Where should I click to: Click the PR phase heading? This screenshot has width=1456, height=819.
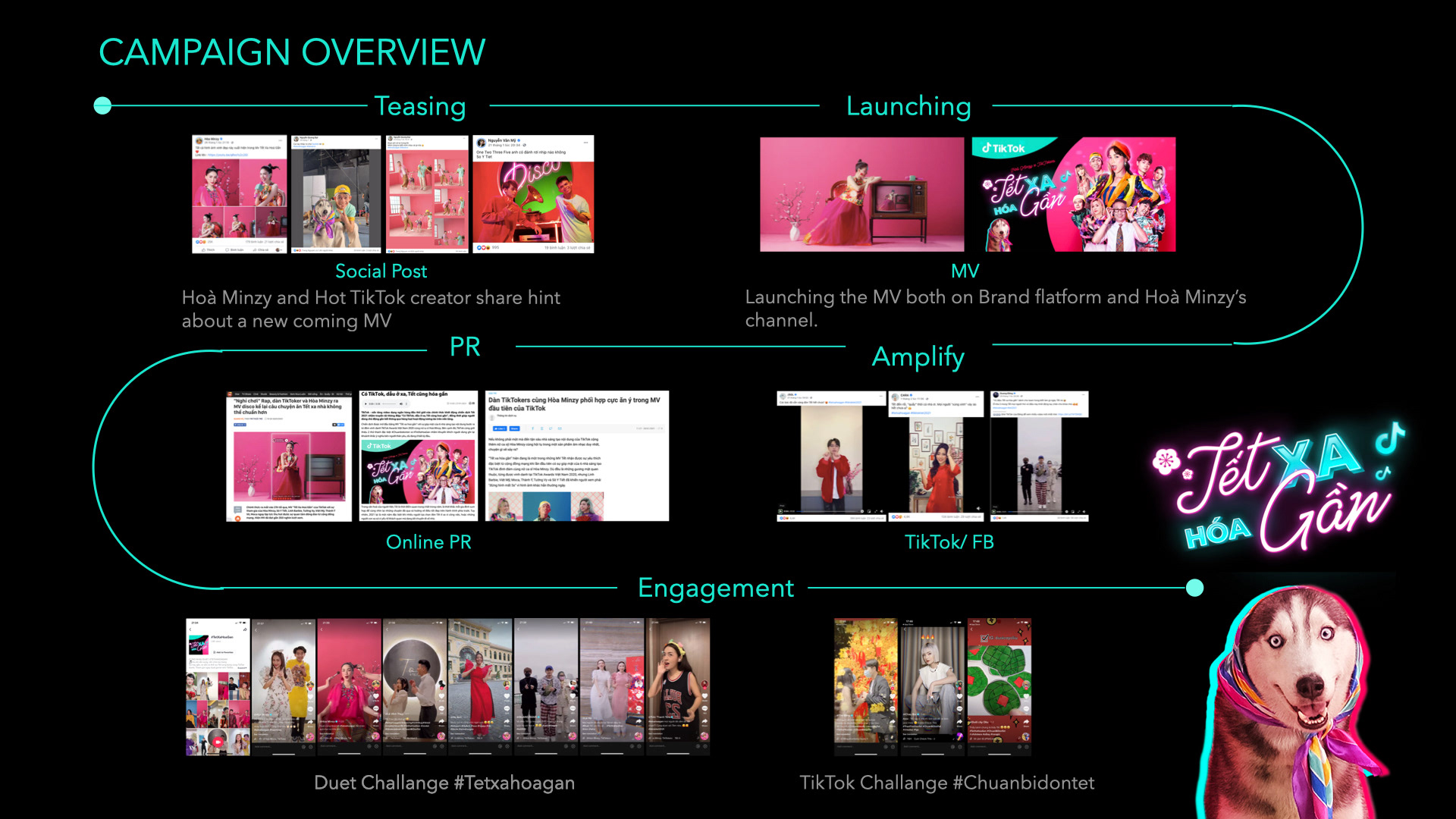pyautogui.click(x=465, y=347)
